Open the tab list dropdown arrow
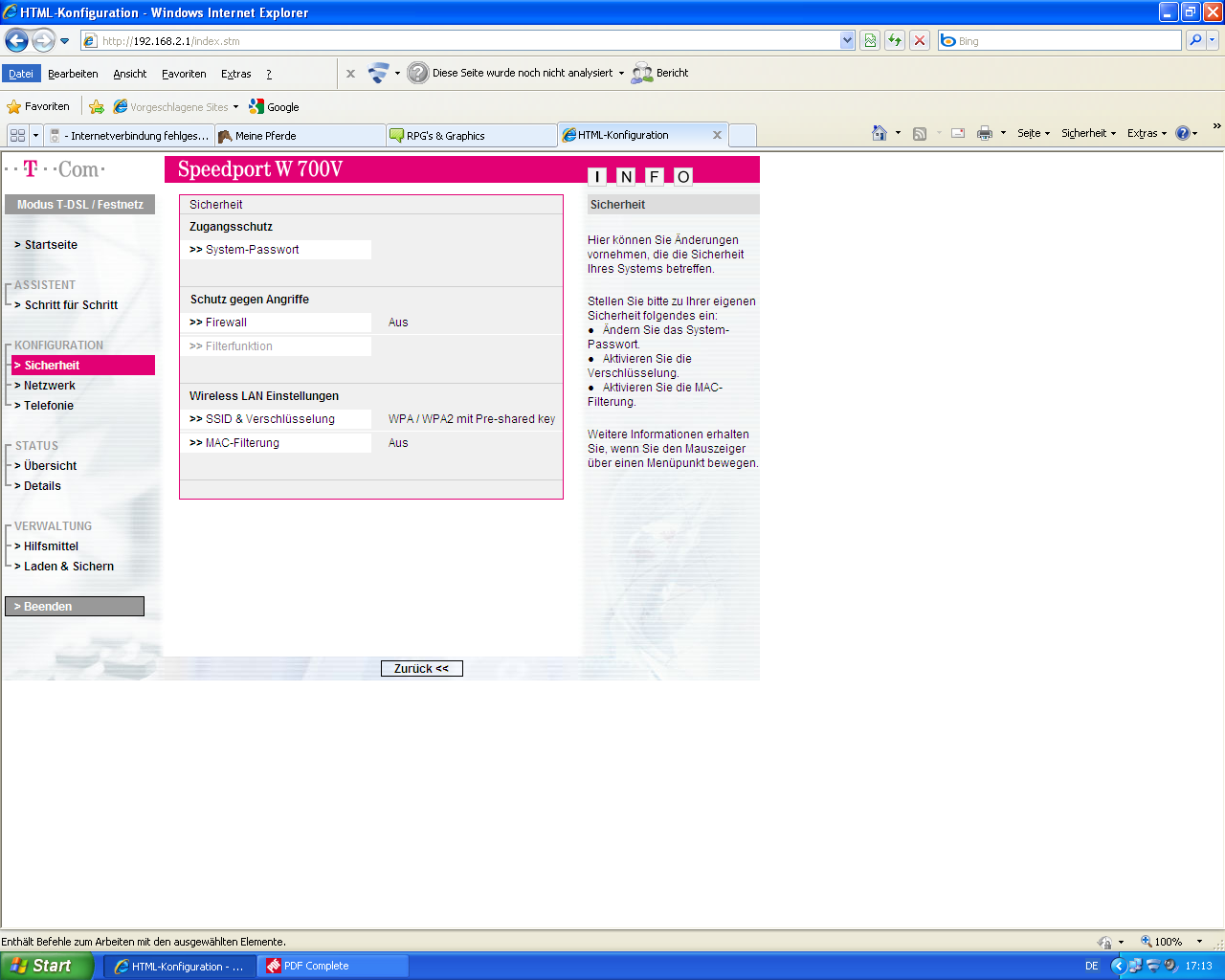Viewport: 1225px width, 980px height. coord(35,135)
